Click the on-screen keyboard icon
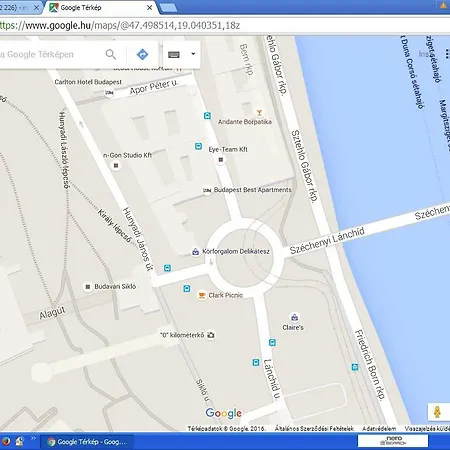Image resolution: width=450 pixels, height=450 pixels. coord(174,54)
